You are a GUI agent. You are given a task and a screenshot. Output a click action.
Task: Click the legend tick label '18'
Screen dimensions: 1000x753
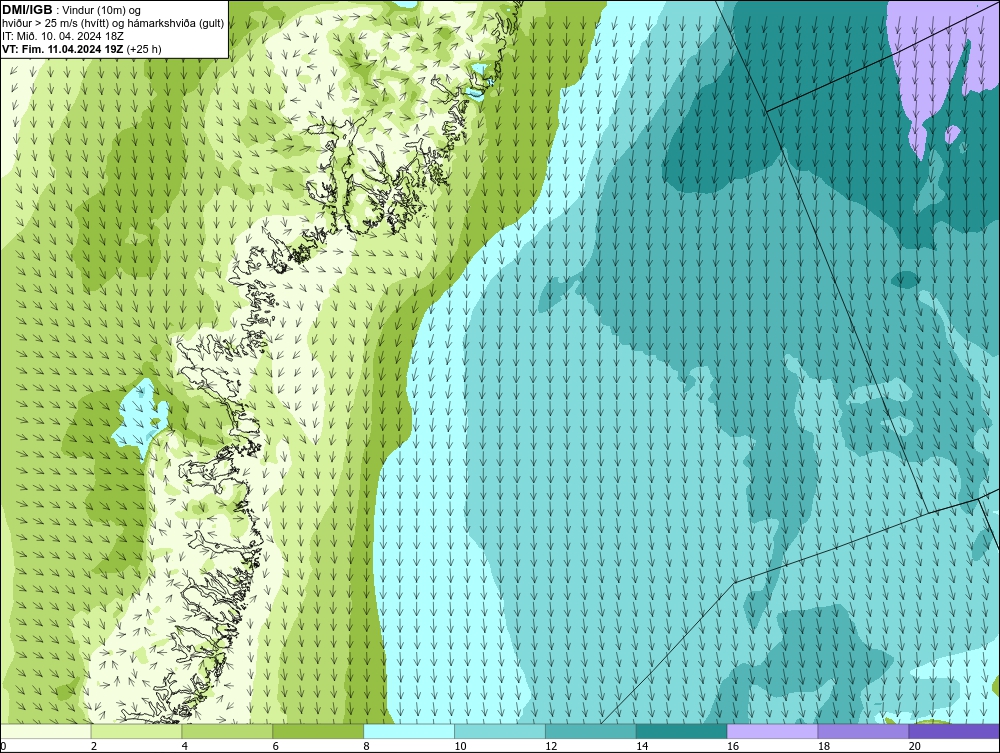click(x=823, y=746)
